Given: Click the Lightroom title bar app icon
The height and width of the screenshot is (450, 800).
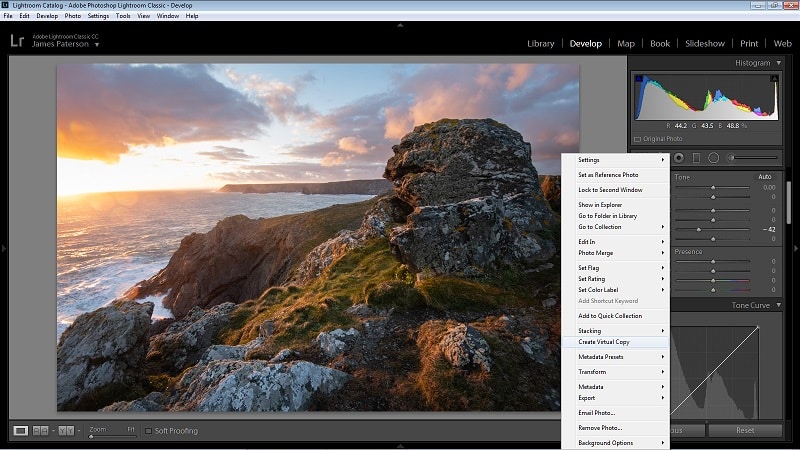Looking at the screenshot, I should pos(5,5).
